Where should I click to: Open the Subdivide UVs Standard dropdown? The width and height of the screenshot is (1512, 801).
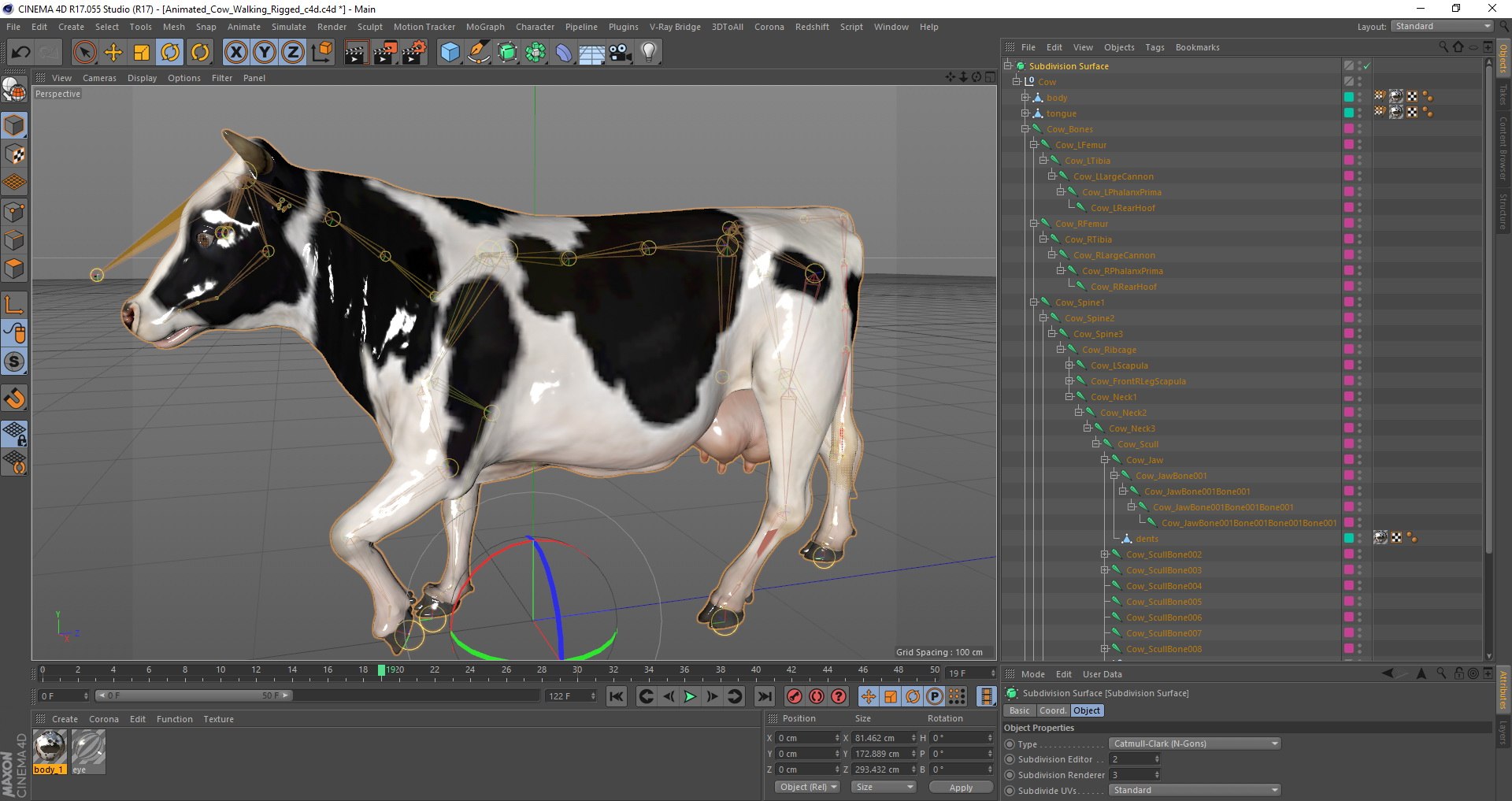coord(1195,790)
